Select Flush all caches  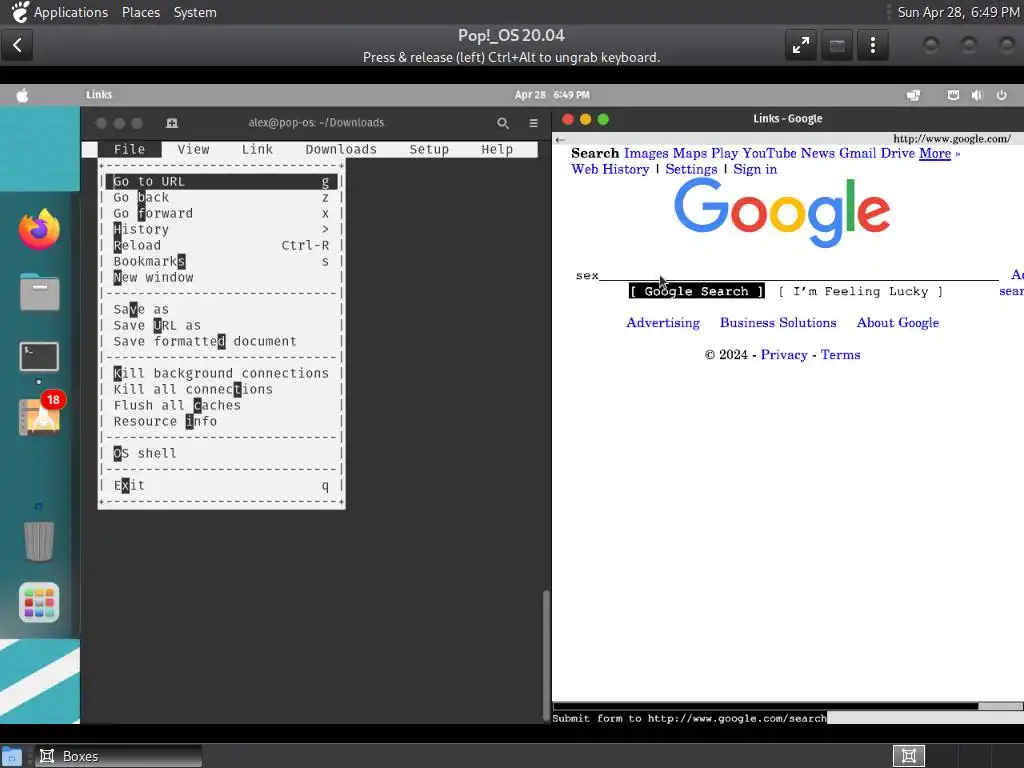221,406
